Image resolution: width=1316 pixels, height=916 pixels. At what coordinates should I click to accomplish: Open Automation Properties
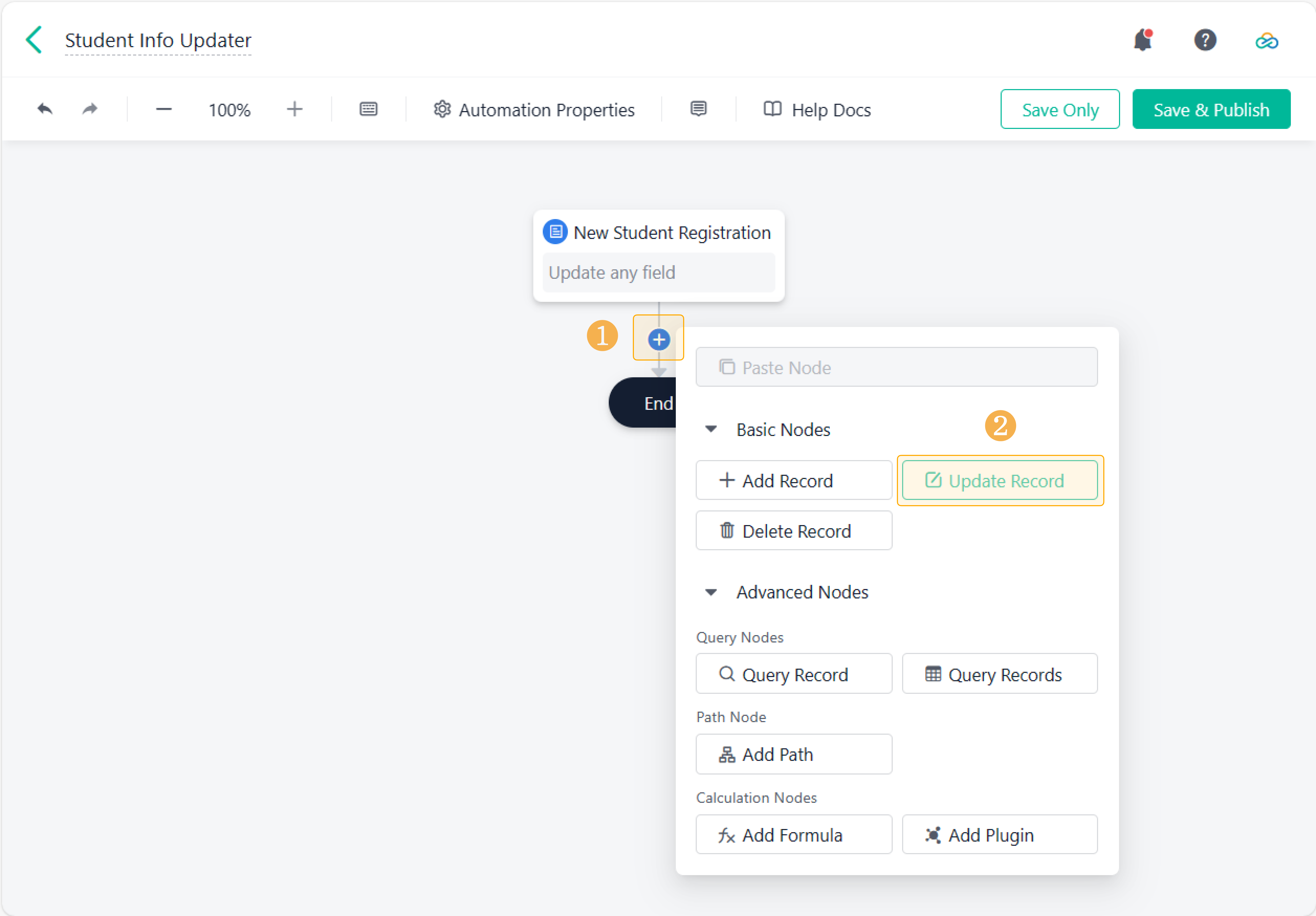click(x=534, y=110)
